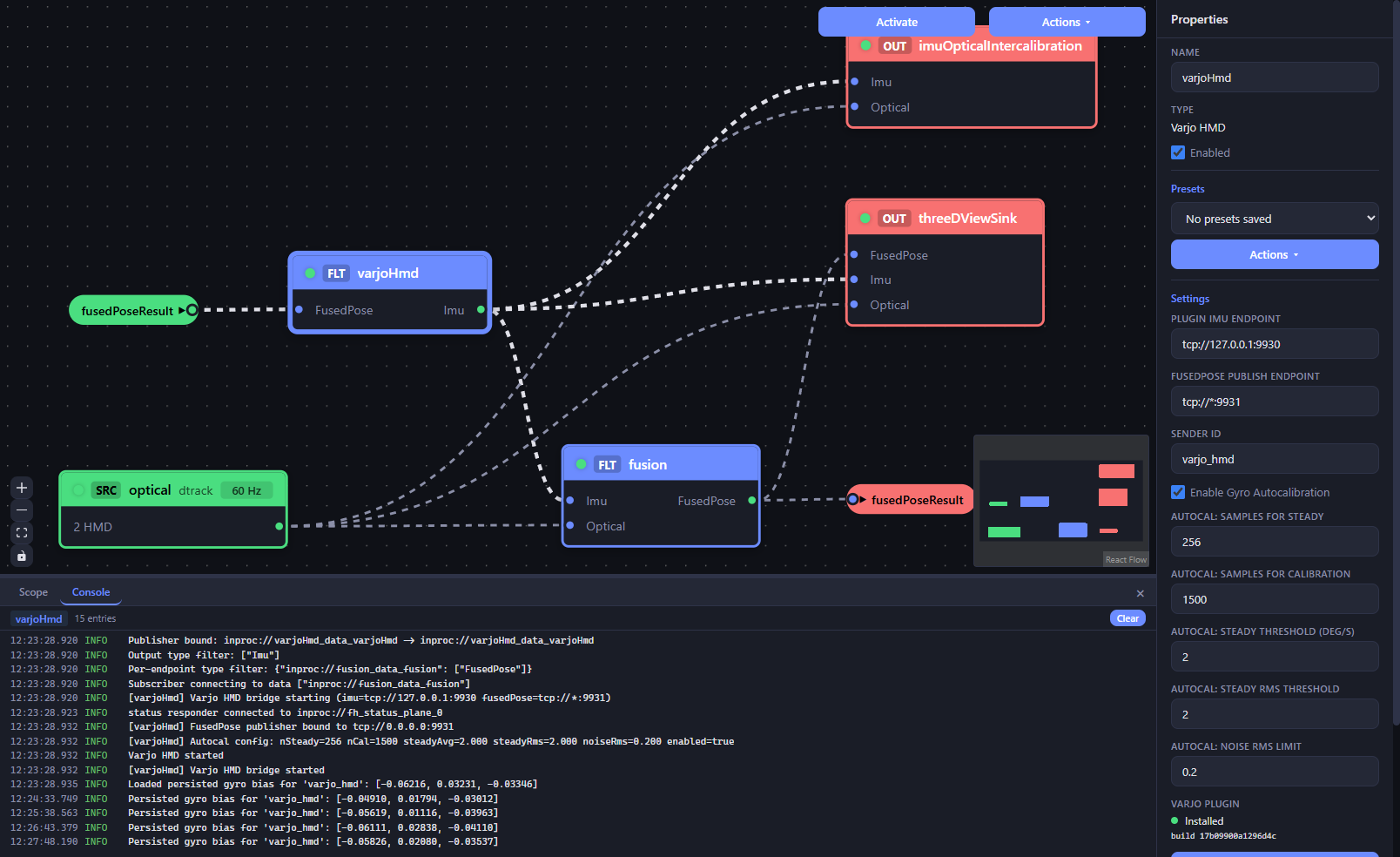This screenshot has width=1400, height=857.
Task: Edit the Plugin IMU Endpoint field
Action: click(1275, 344)
